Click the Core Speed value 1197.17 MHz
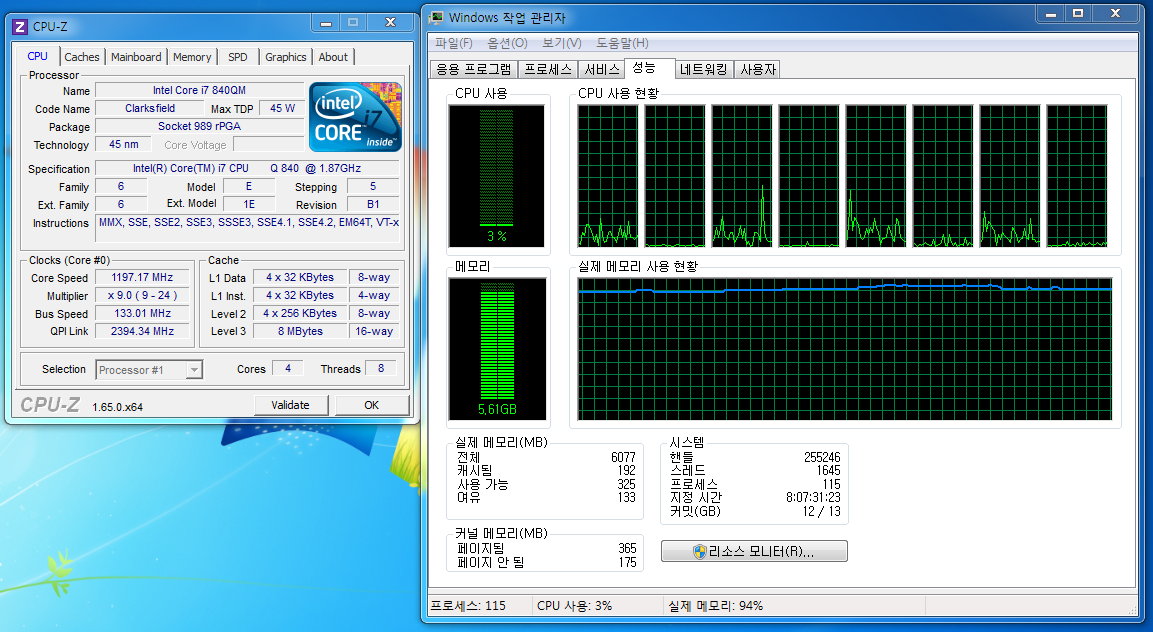This screenshot has width=1153, height=632. click(x=142, y=277)
